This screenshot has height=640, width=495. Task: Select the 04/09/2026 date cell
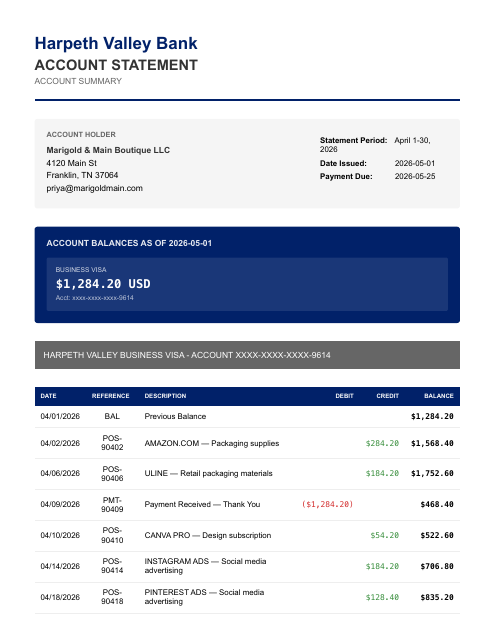tap(60, 504)
